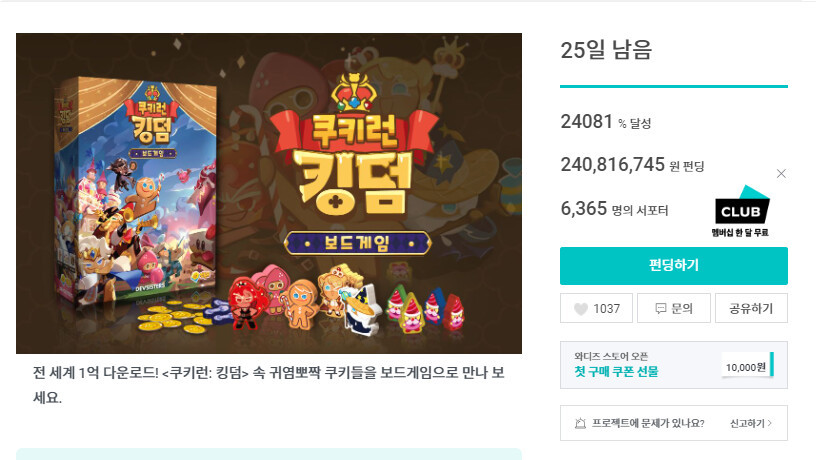Click the teal funding progress bar

point(673,86)
